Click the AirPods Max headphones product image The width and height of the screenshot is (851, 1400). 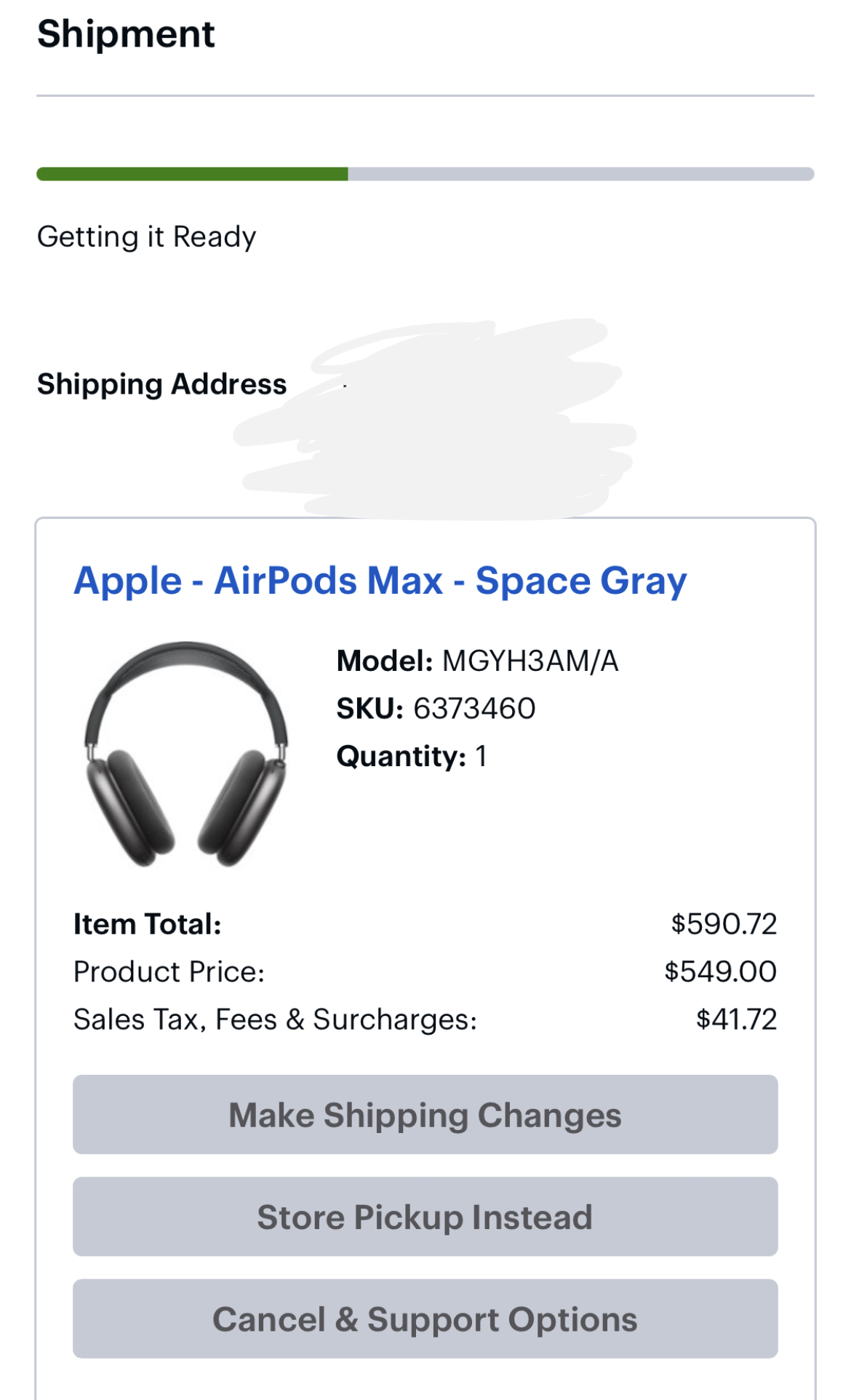[186, 754]
